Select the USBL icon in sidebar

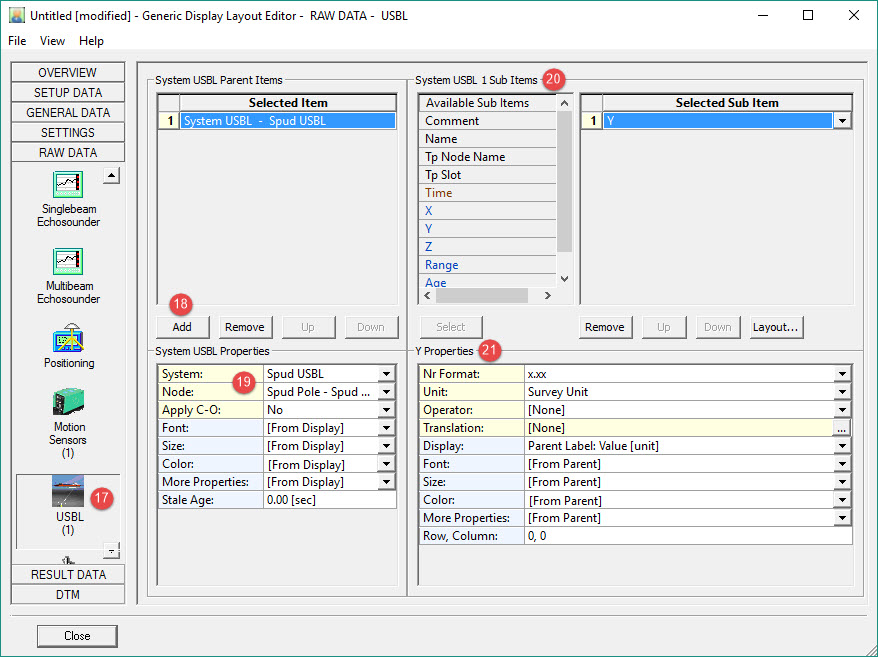click(68, 492)
